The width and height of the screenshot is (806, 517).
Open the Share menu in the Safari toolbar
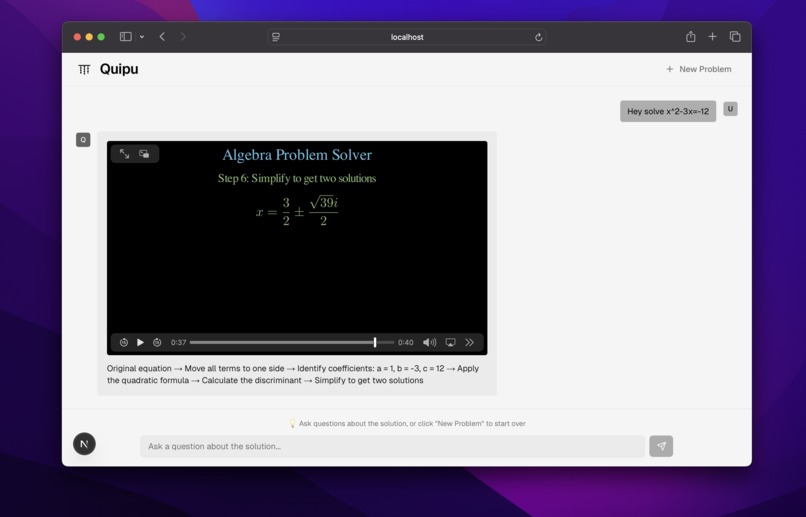(690, 36)
